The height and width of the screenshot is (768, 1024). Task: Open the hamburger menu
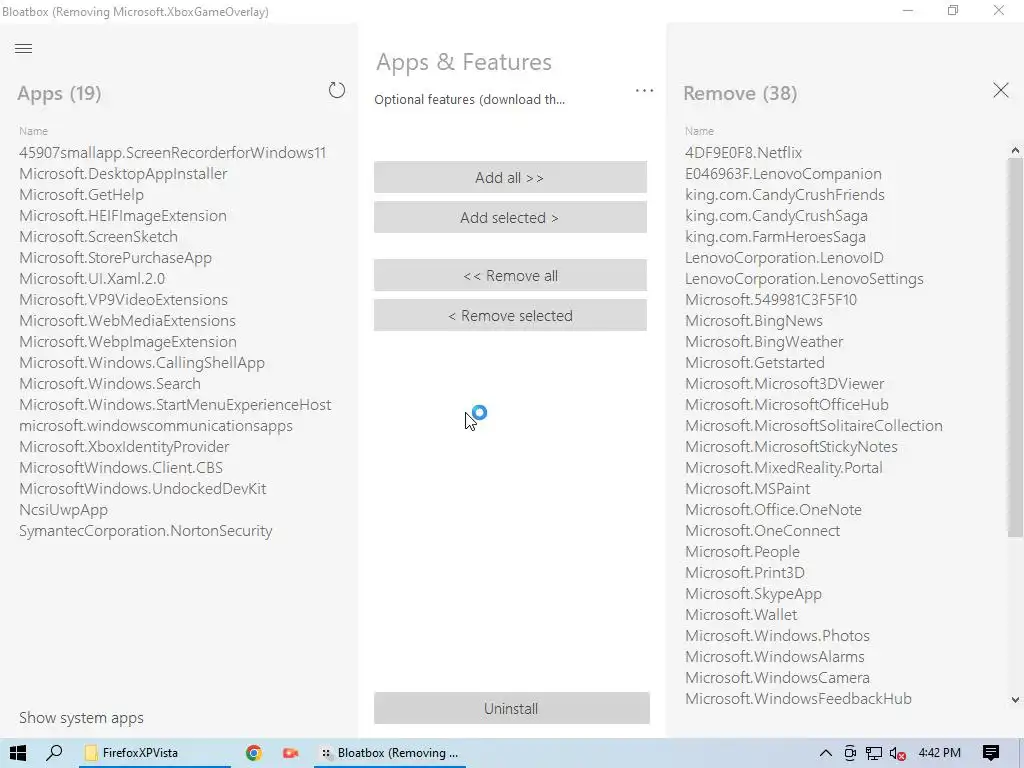point(24,48)
